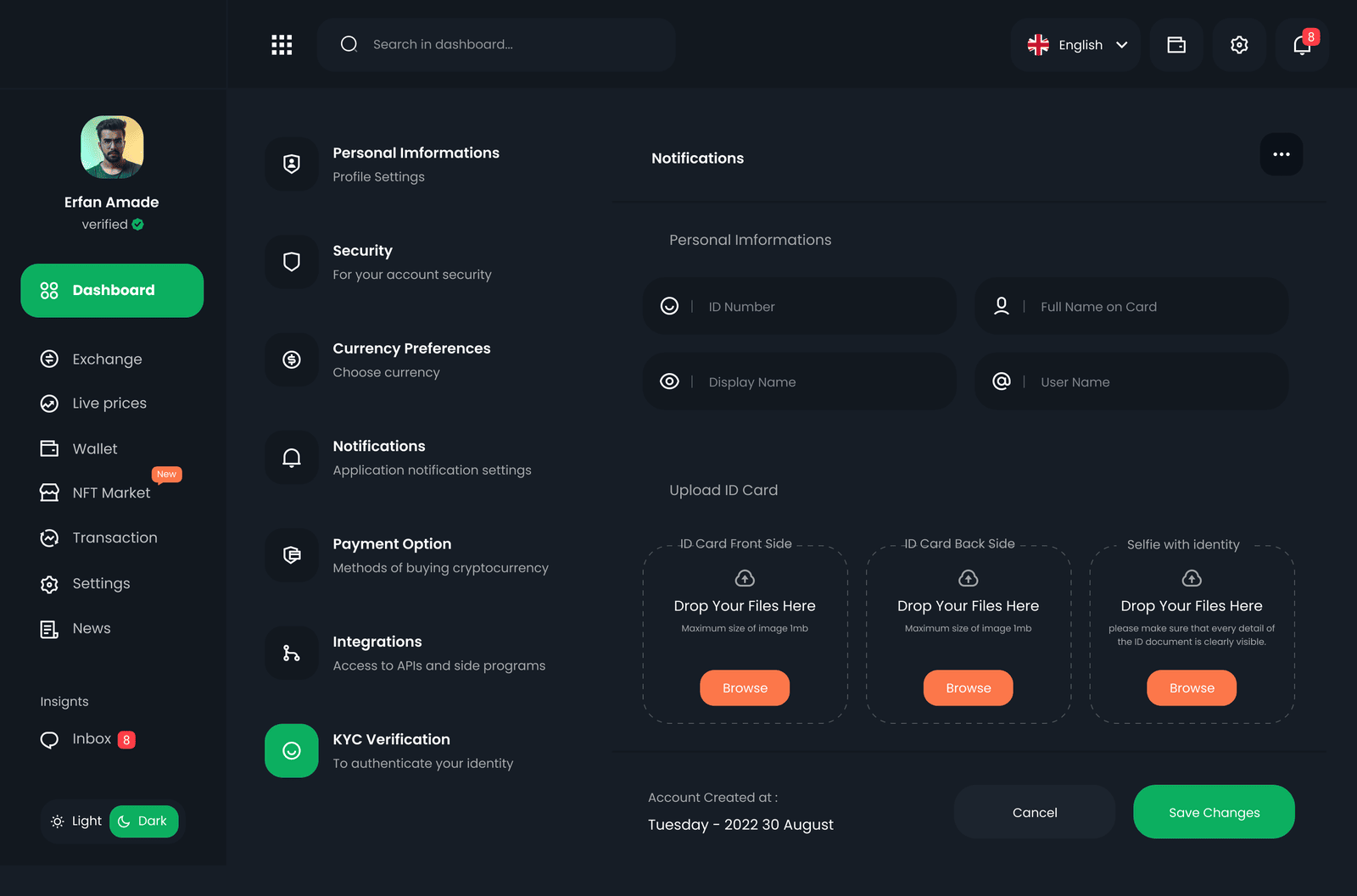The width and height of the screenshot is (1357, 896).
Task: Click the Integrations branch icon
Action: 292,653
